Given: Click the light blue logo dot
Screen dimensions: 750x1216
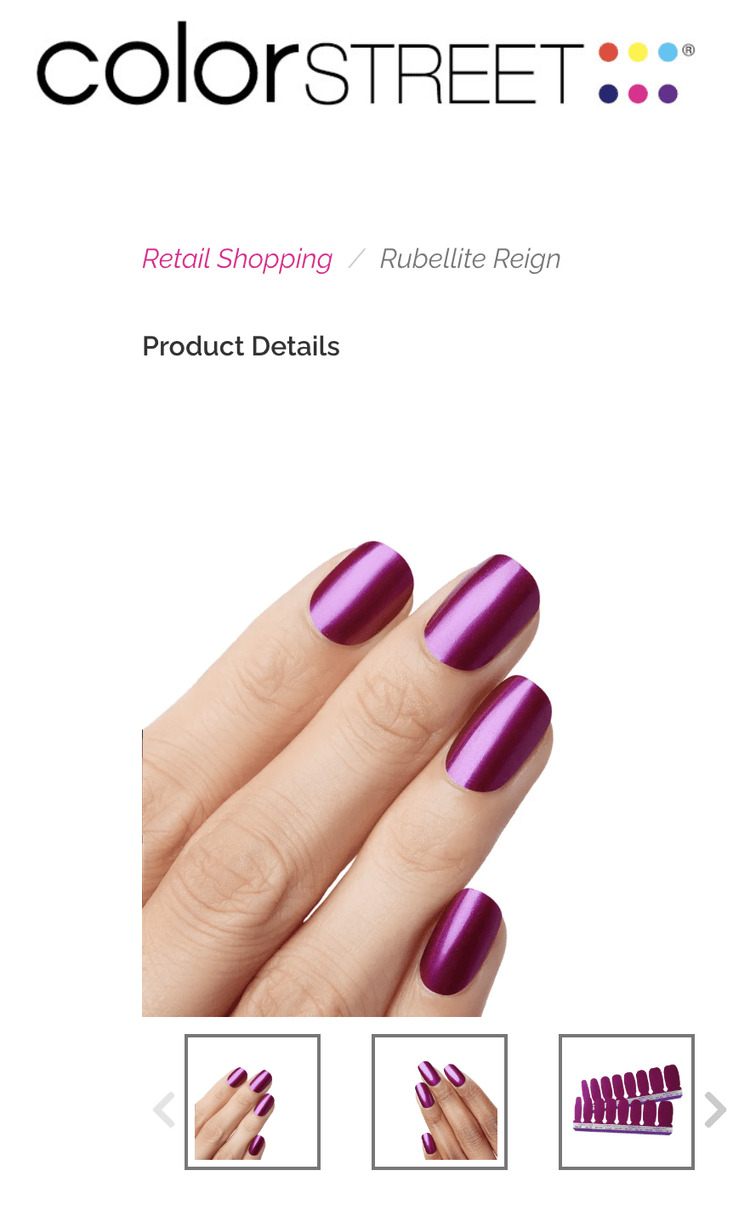Looking at the screenshot, I should (x=668, y=53).
